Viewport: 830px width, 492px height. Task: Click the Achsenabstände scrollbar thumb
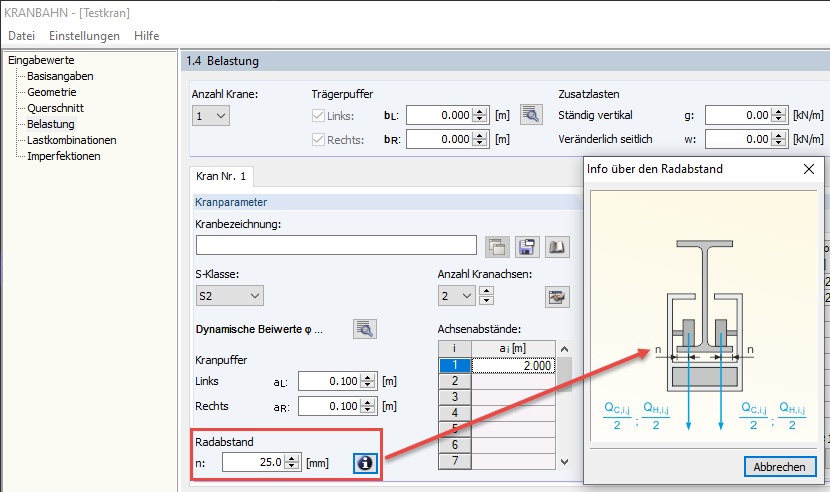[x=564, y=374]
